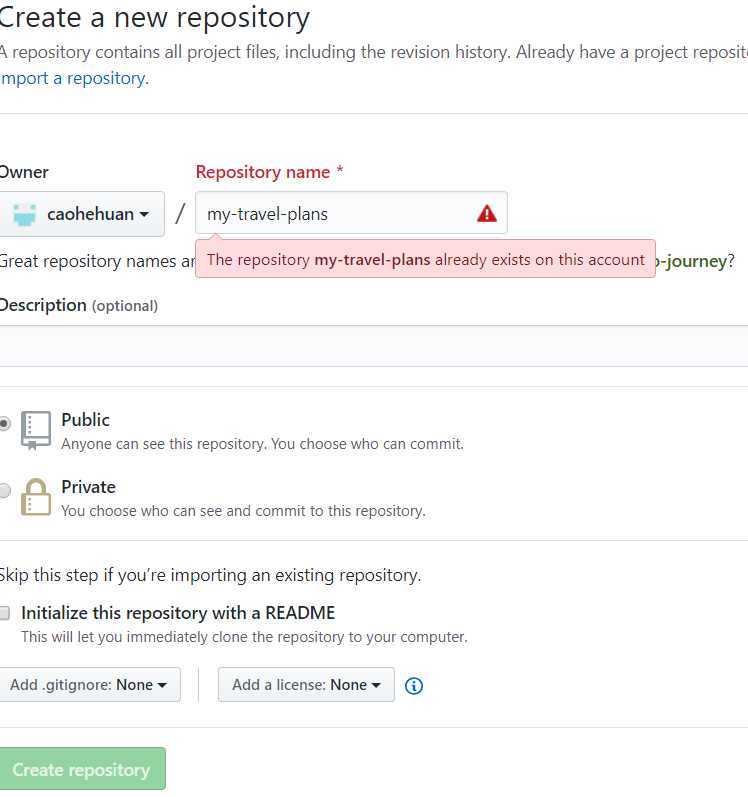The image size is (748, 797).
Task: Click the Create repository button
Action: [x=82, y=769]
